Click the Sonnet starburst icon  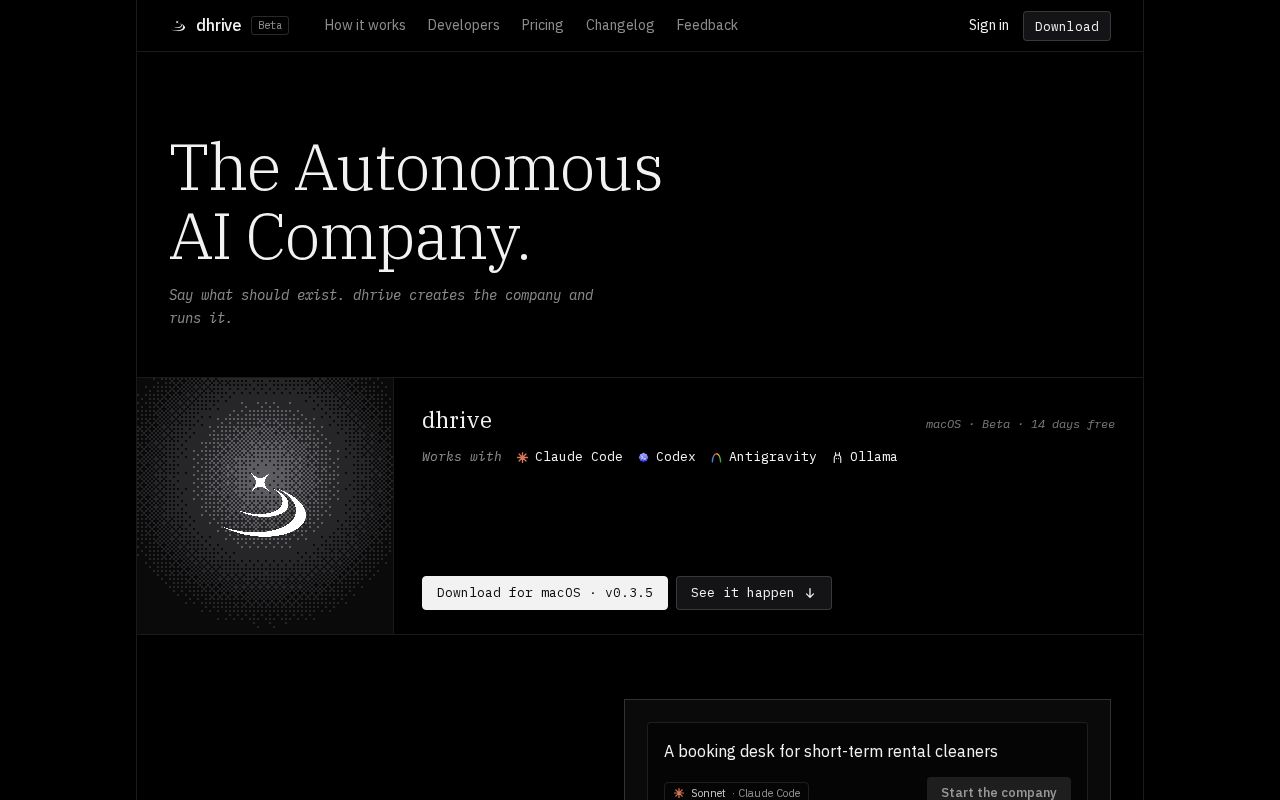point(679,793)
